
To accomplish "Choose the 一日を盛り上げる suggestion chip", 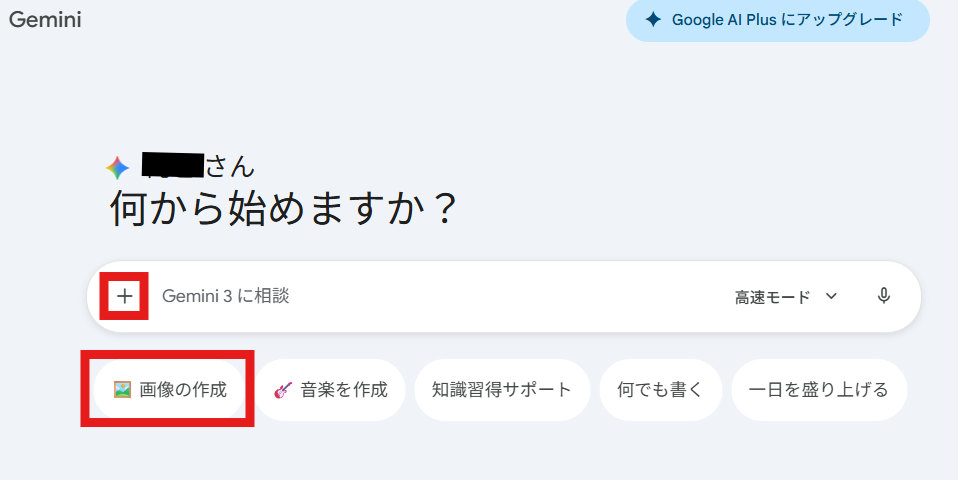I will [819, 390].
